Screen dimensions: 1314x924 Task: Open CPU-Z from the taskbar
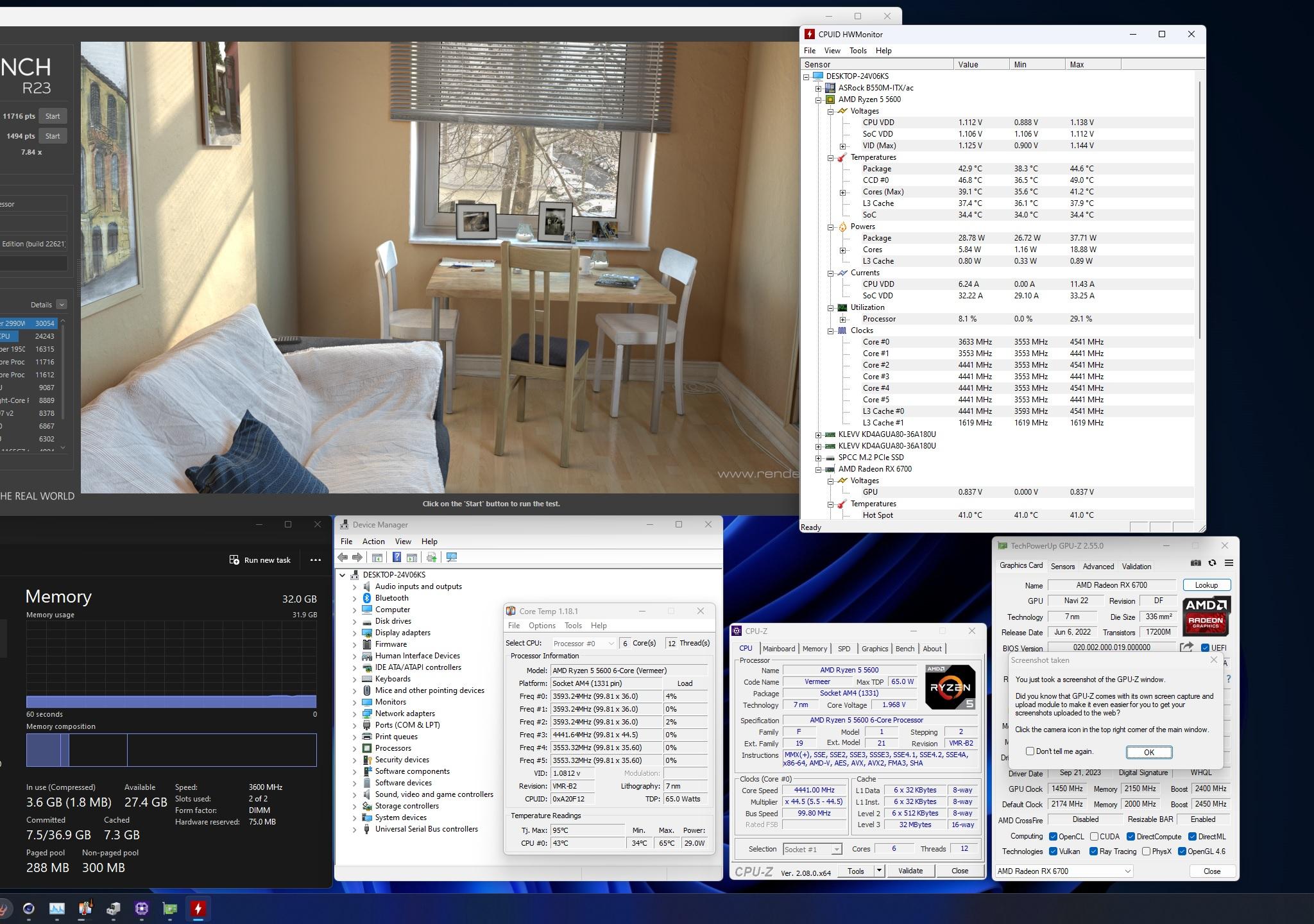tap(142, 909)
